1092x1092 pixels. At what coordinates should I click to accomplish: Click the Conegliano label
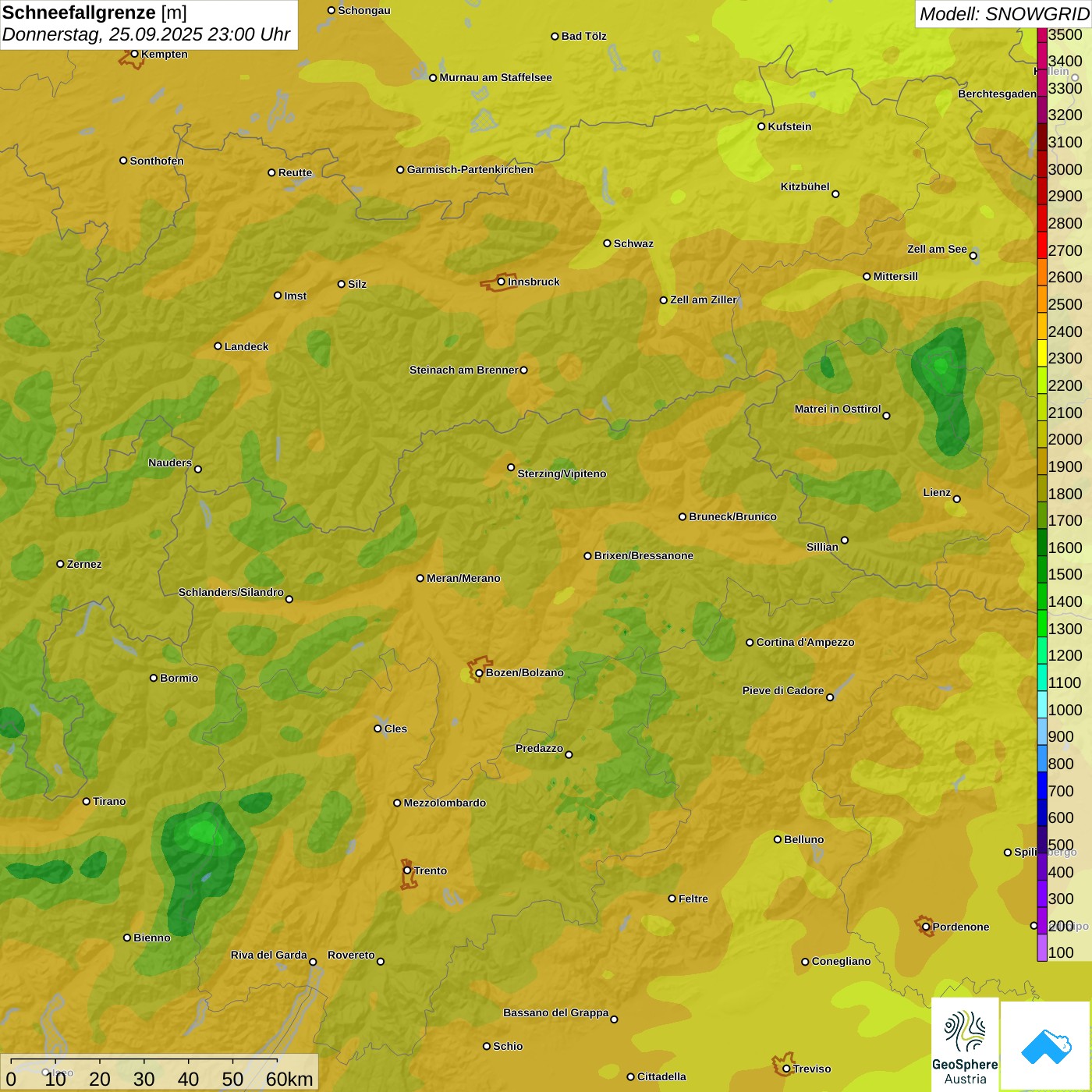[x=841, y=961]
